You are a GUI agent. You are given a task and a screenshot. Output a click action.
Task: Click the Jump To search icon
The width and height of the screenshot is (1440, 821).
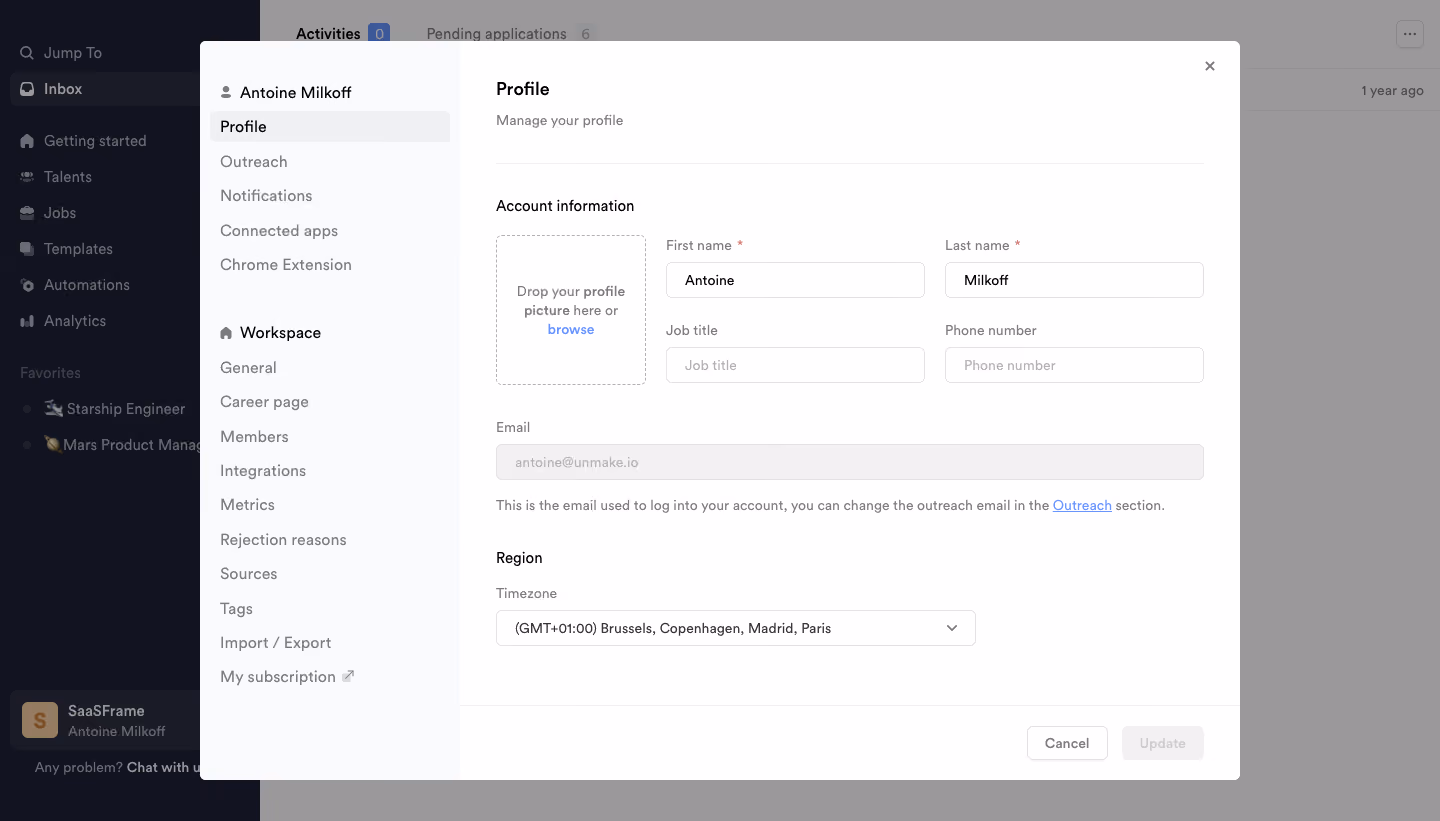pos(27,53)
